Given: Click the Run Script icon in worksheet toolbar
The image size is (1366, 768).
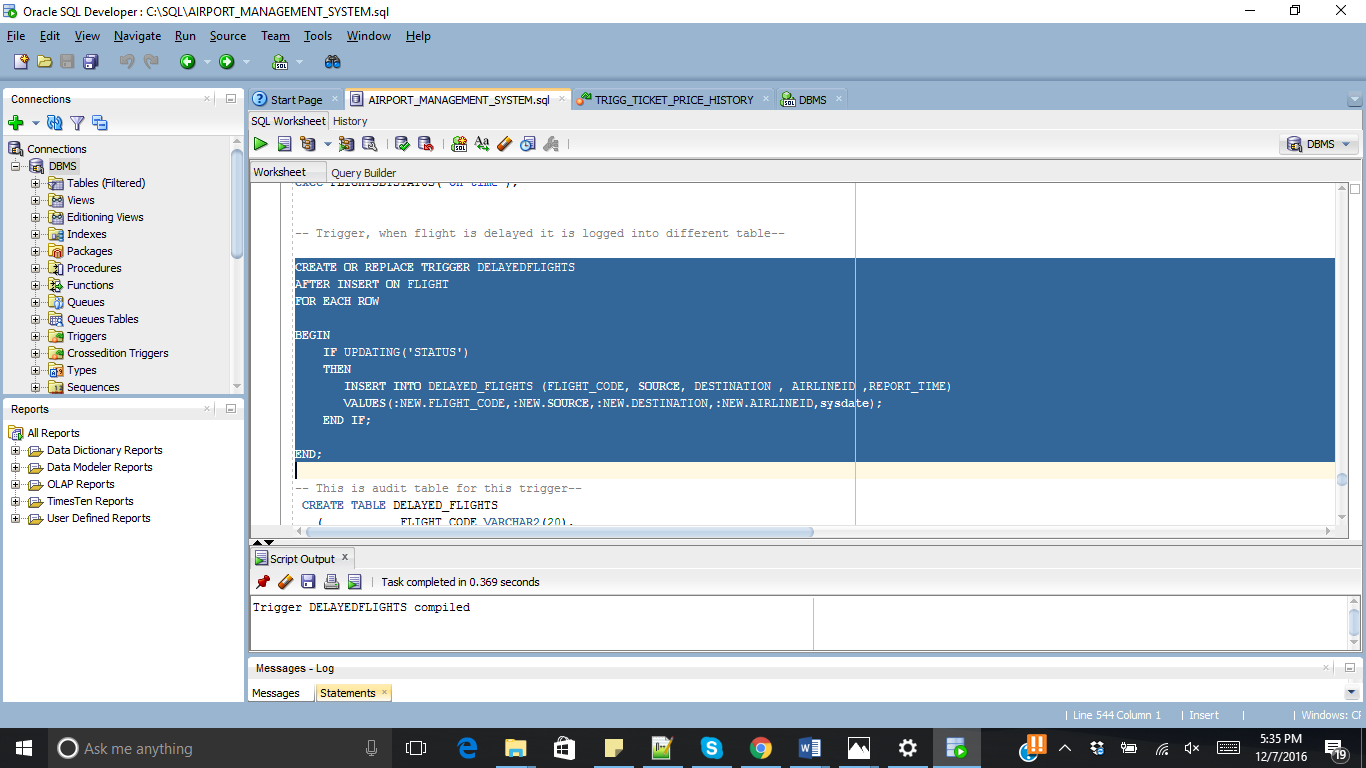Looking at the screenshot, I should 284,144.
